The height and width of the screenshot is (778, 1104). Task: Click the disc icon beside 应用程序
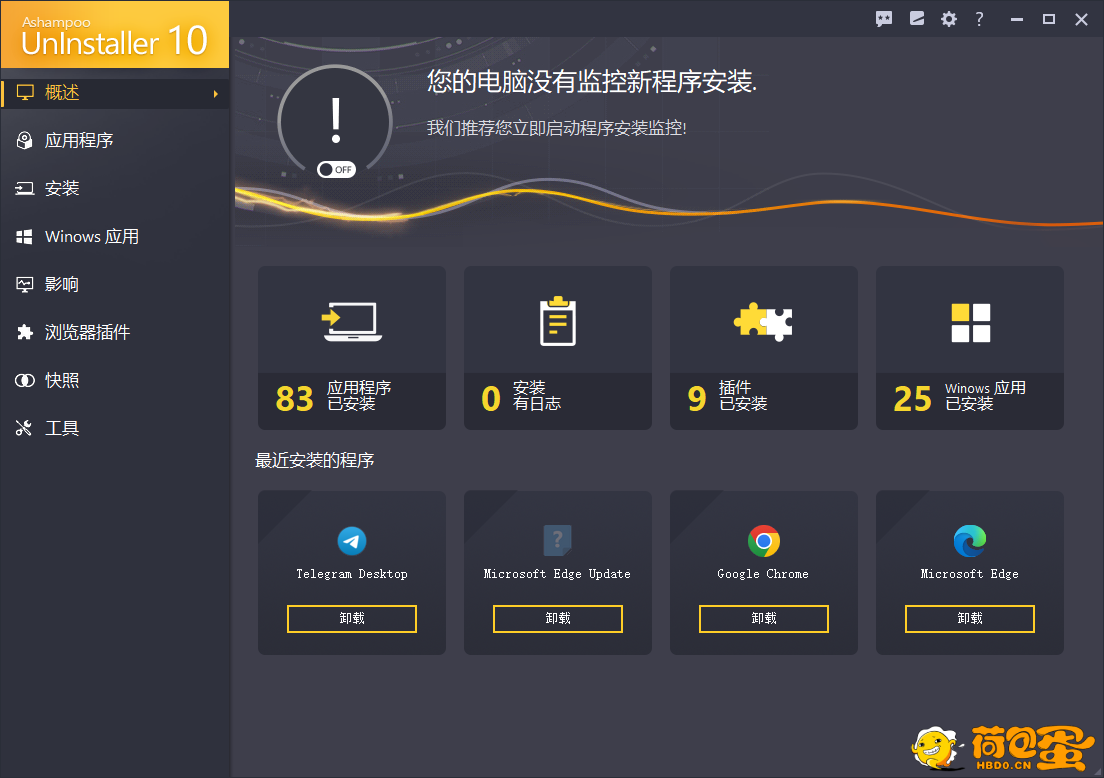pos(25,141)
